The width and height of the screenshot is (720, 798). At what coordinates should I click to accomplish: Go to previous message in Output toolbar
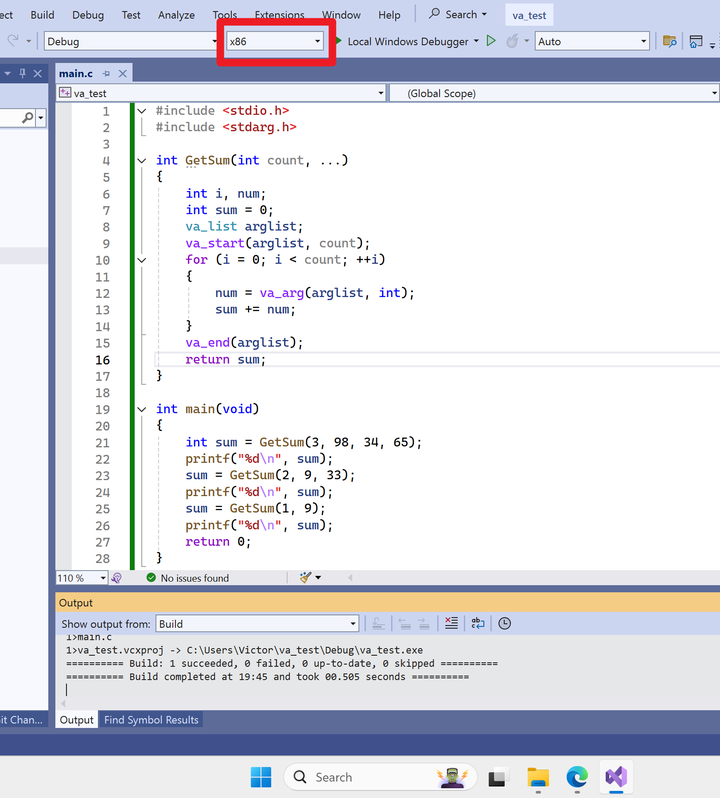[x=405, y=623]
